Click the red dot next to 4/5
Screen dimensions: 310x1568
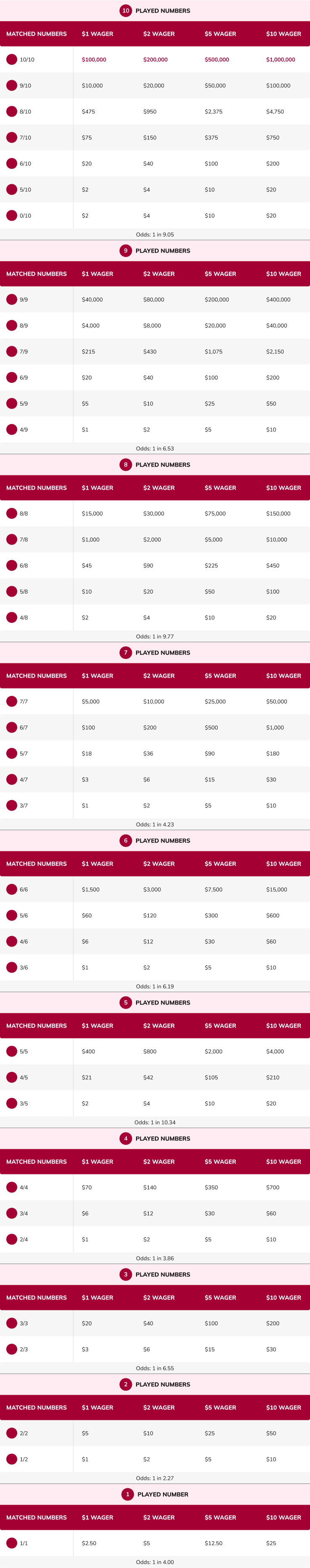click(12, 1078)
